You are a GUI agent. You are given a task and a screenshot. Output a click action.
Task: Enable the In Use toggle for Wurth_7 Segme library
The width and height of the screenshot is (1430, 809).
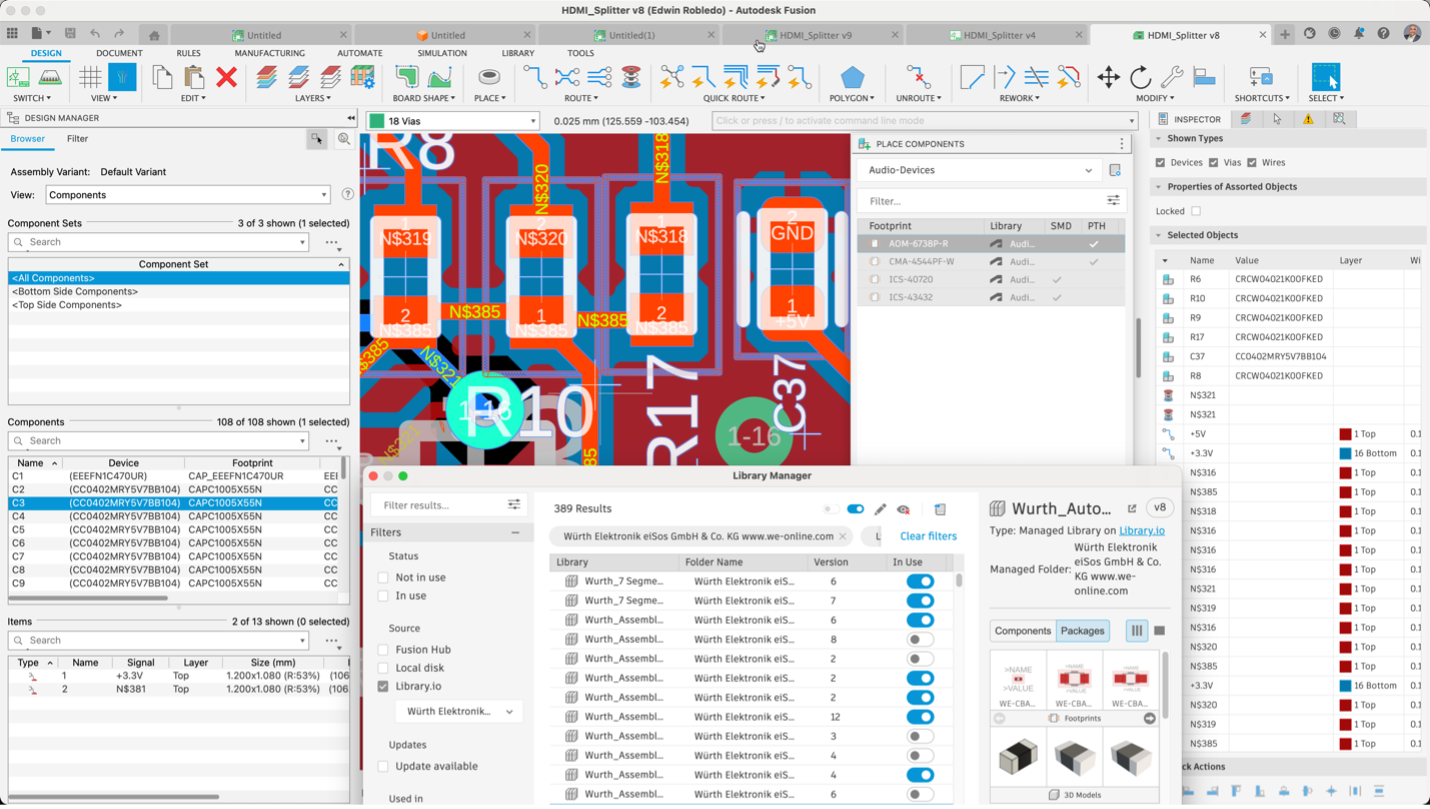[x=919, y=582]
